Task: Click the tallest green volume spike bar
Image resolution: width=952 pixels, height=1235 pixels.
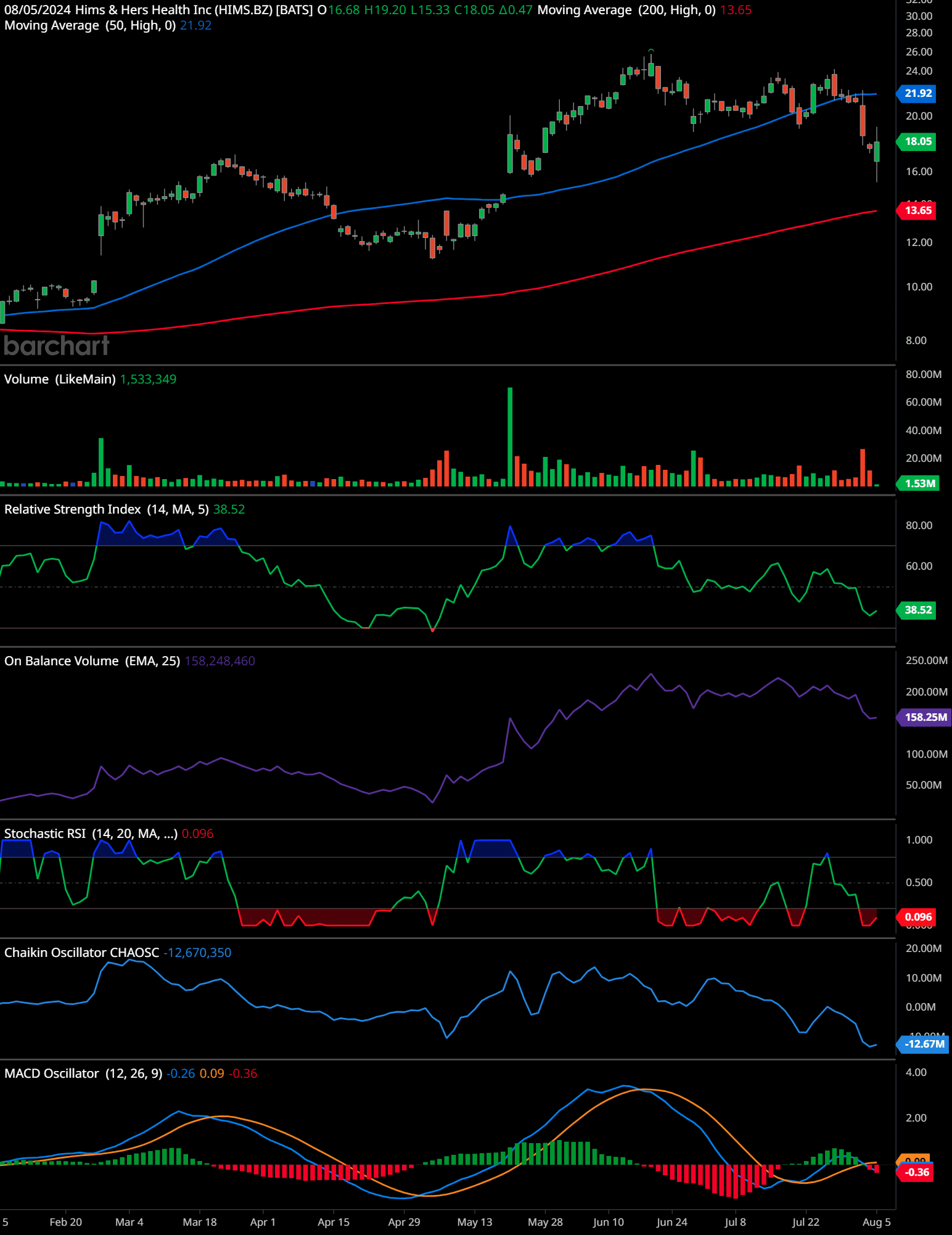Action: pyautogui.click(x=510, y=437)
